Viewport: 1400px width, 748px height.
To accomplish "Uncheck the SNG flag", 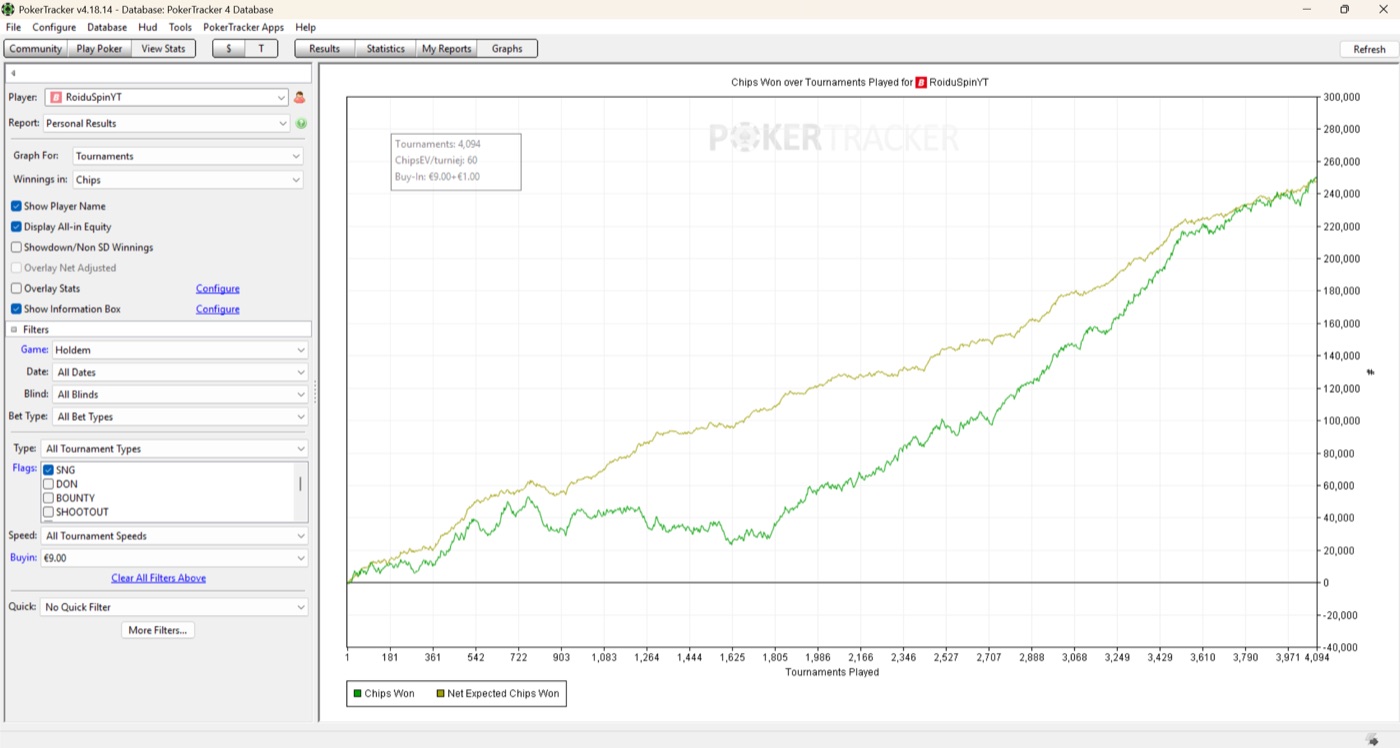I will point(48,470).
